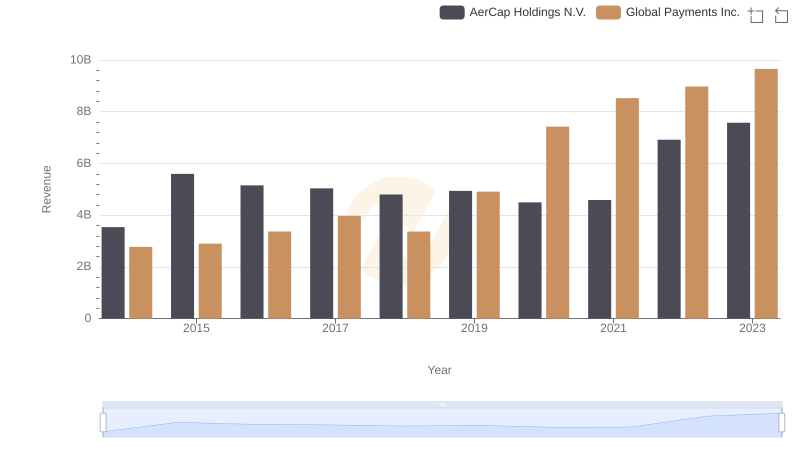
Task: Click the 2018 Global Payments orange bar
Action: pos(419,275)
